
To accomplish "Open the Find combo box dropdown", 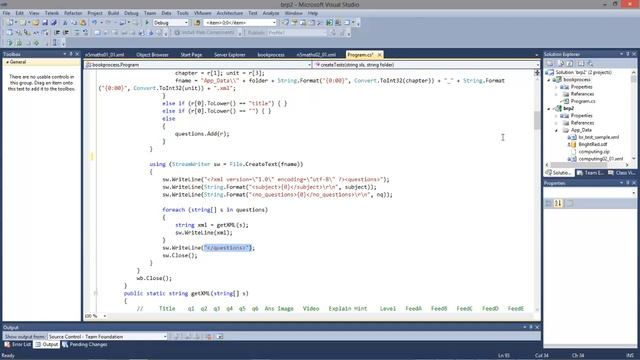I will click(x=274, y=23).
